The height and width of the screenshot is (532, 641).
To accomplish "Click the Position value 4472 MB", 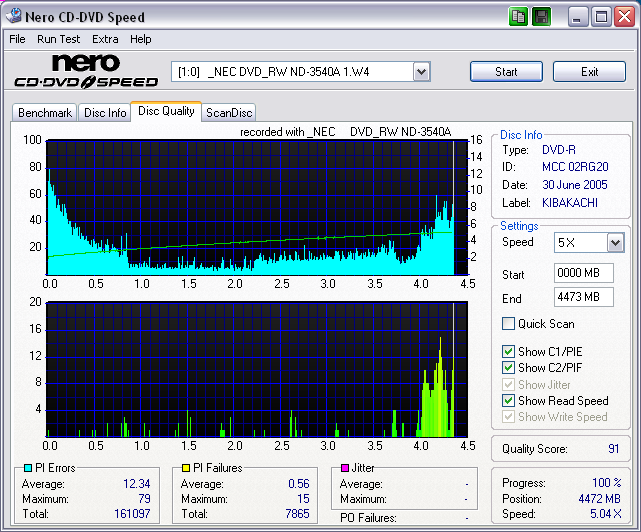I will 599,499.
